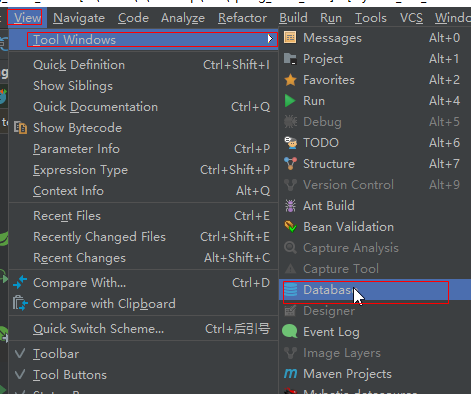Click the Alt+7 shortcut text

tap(445, 164)
